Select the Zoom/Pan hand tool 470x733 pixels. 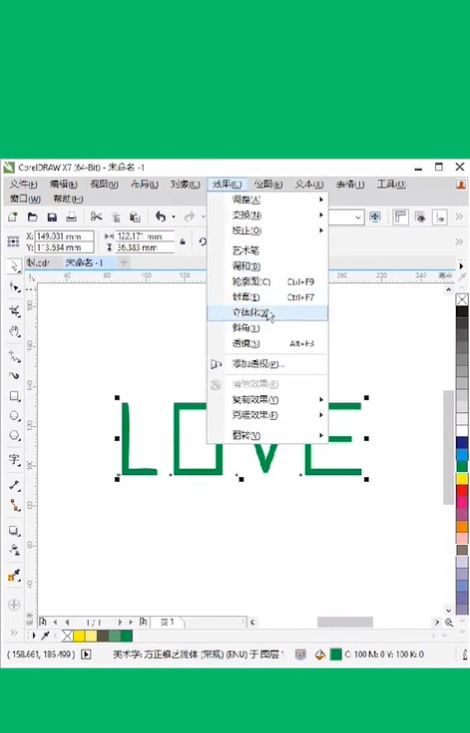pos(14,331)
